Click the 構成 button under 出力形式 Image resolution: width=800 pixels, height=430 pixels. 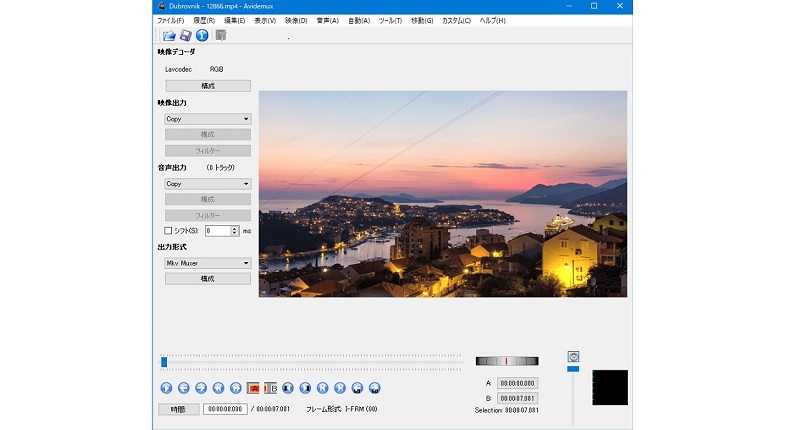point(207,279)
